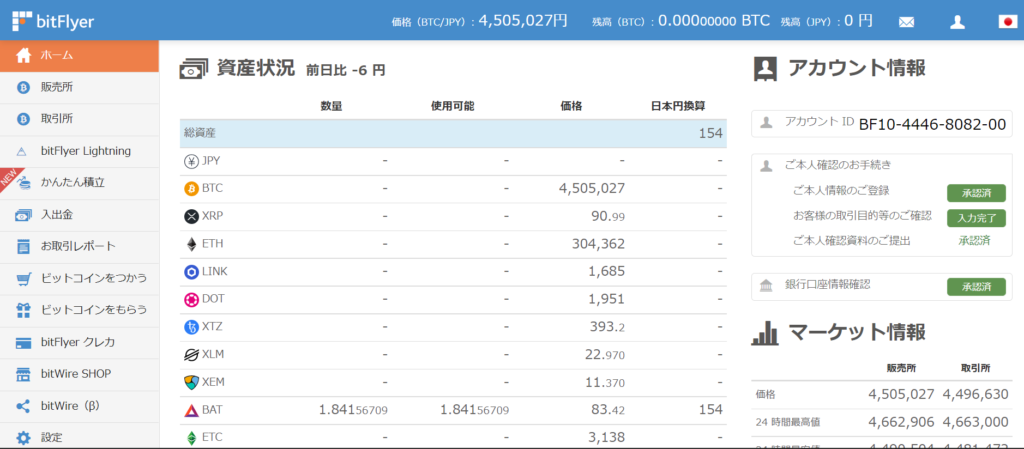Click the 入出金 money icon

pyautogui.click(x=24, y=215)
